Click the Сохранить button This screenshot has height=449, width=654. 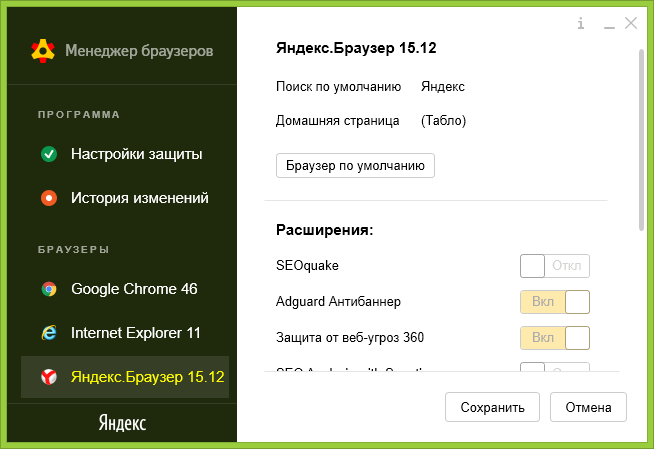point(492,407)
